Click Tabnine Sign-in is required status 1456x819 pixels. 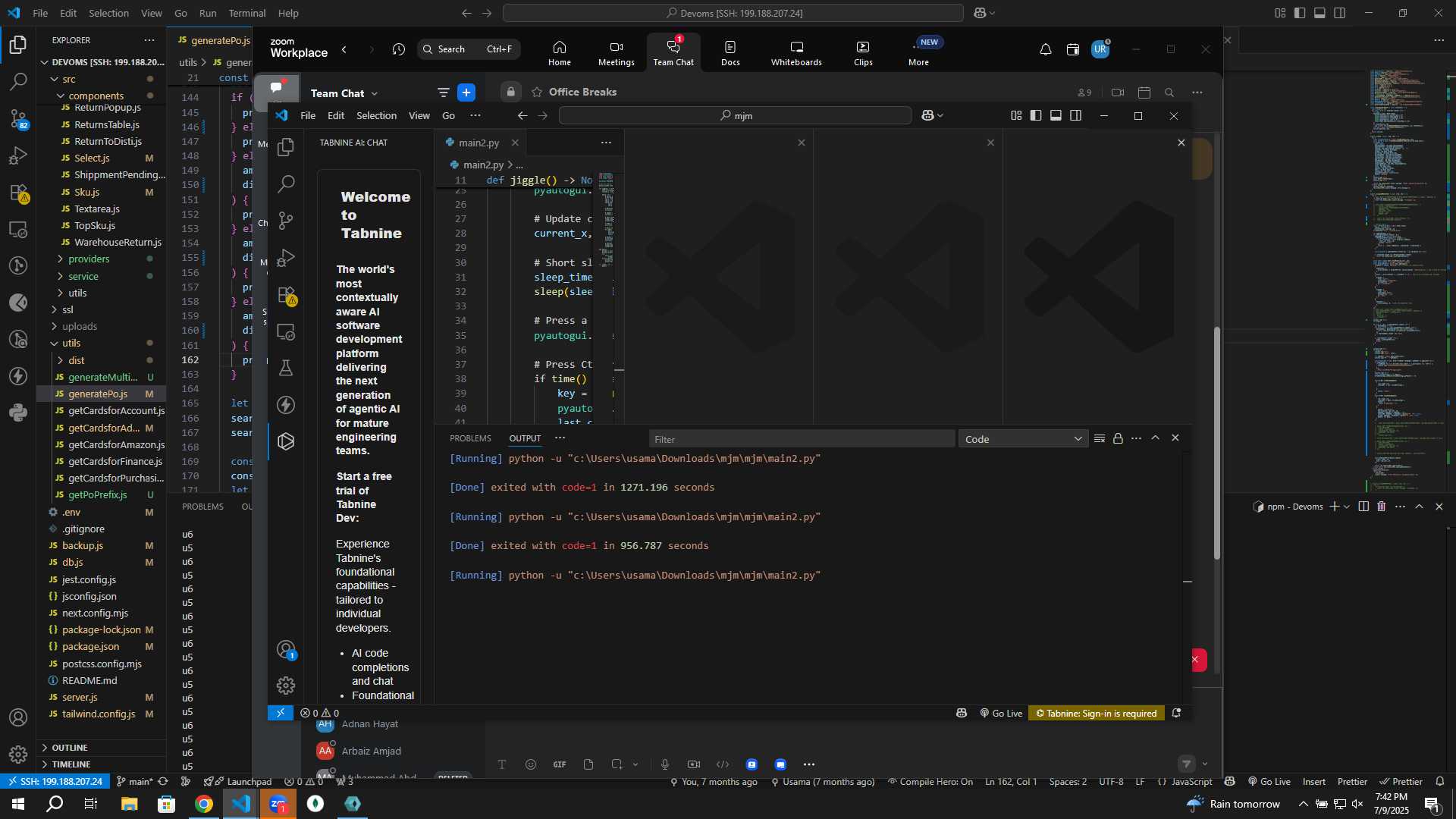1097,714
